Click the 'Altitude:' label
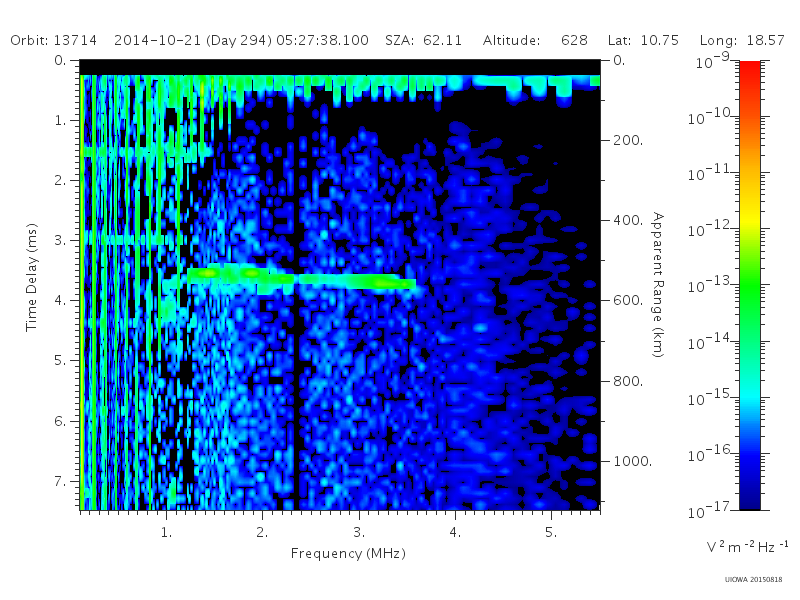The image size is (800, 600). [511, 40]
